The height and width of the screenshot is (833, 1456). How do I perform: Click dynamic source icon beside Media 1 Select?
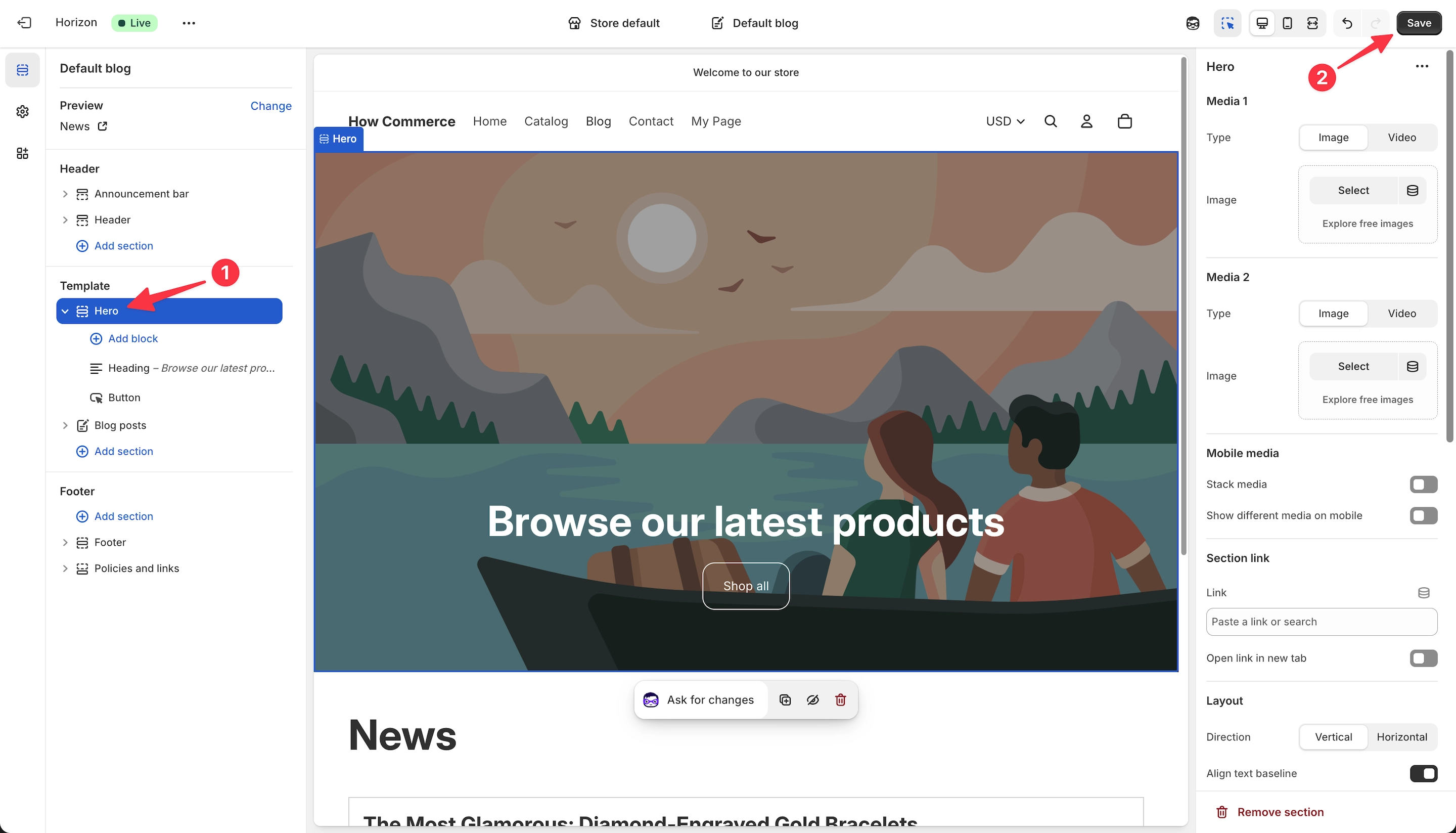(x=1412, y=191)
